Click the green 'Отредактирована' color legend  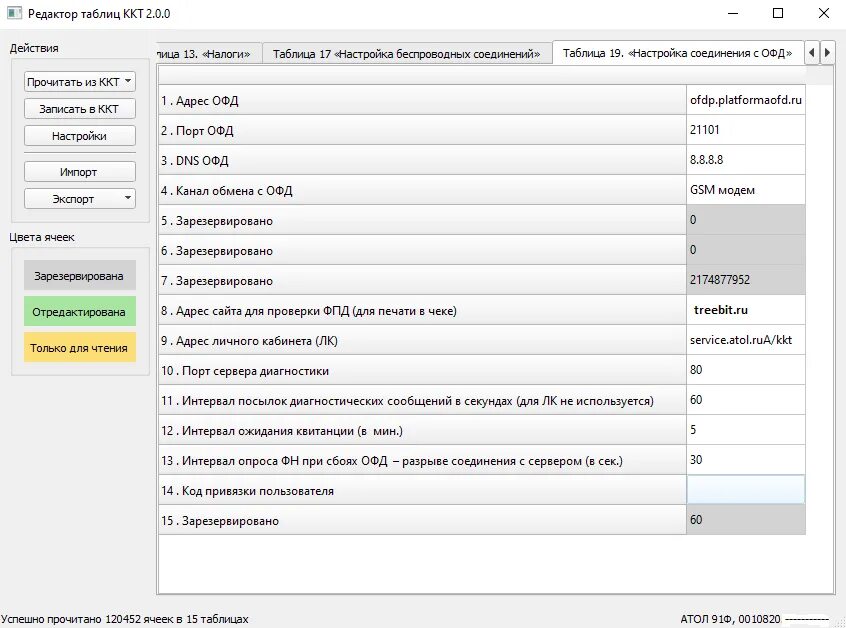click(x=79, y=311)
